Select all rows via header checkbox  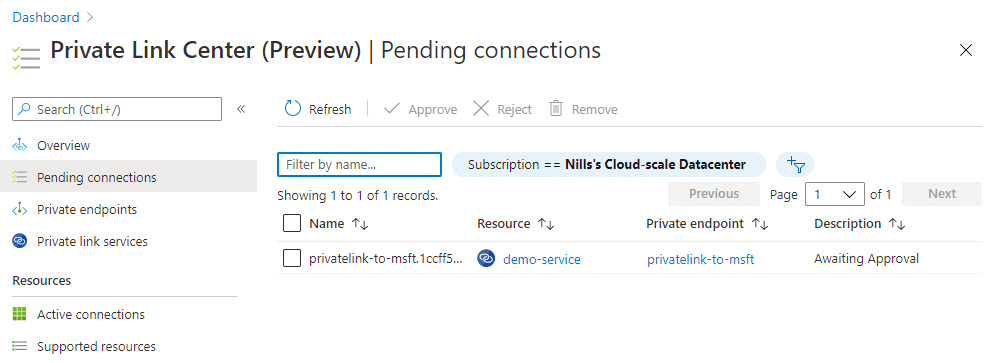coord(292,224)
